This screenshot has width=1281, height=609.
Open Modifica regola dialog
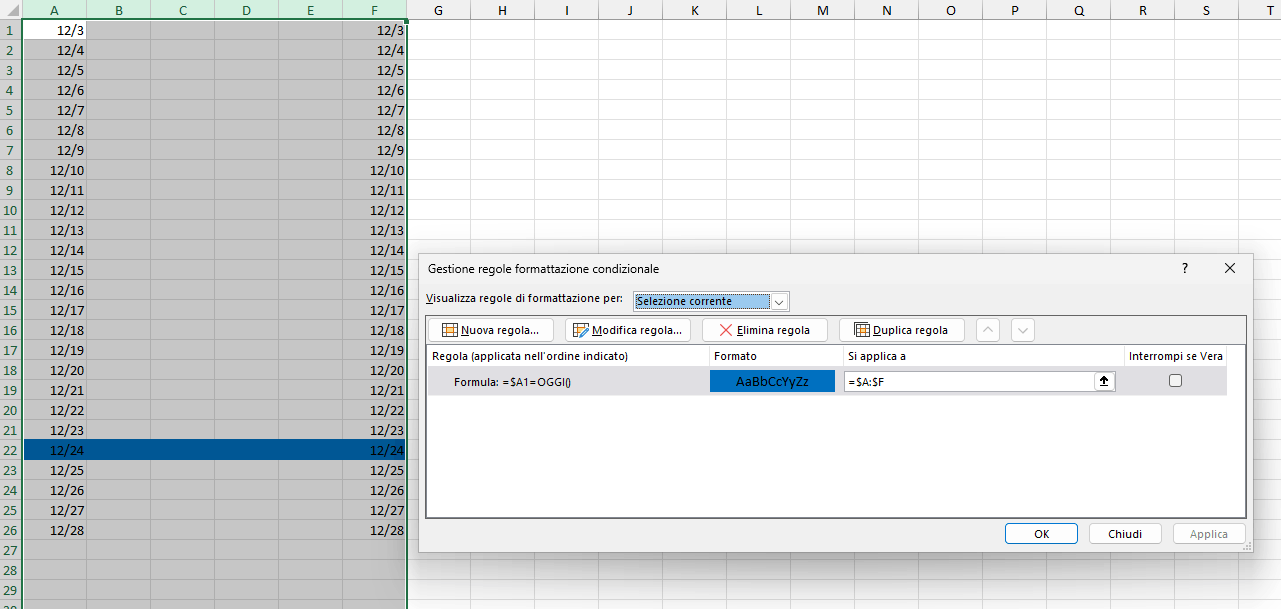click(x=628, y=330)
